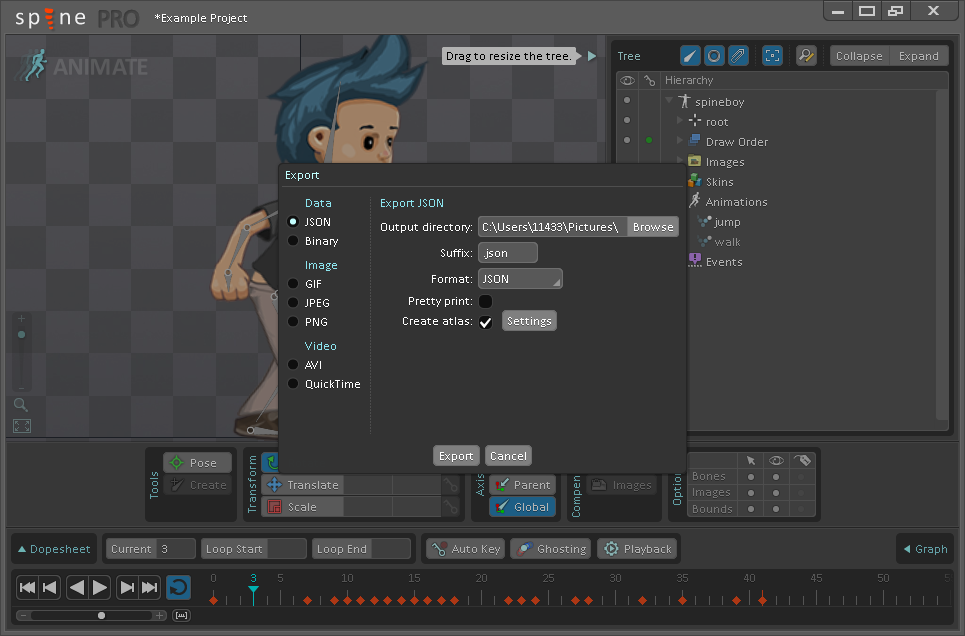Toggle the bones filter icon in Tree
Viewport: 965px width, 636px height.
690,56
